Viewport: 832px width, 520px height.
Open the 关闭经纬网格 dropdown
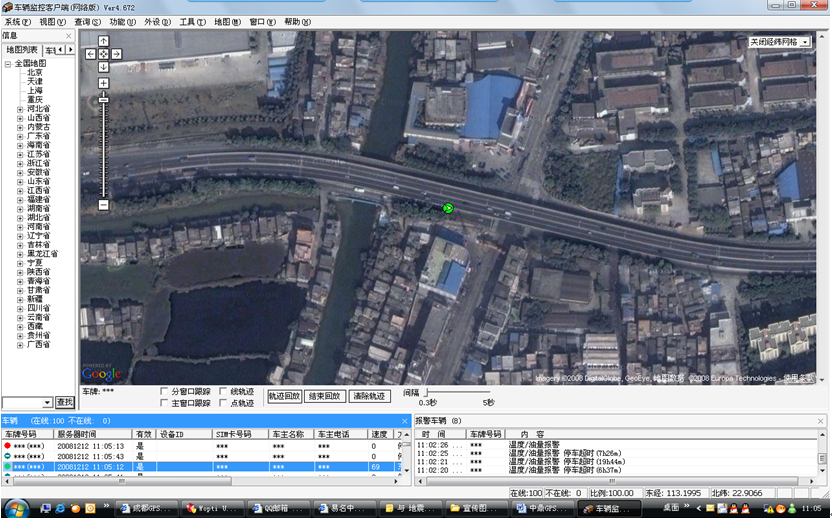coord(804,42)
